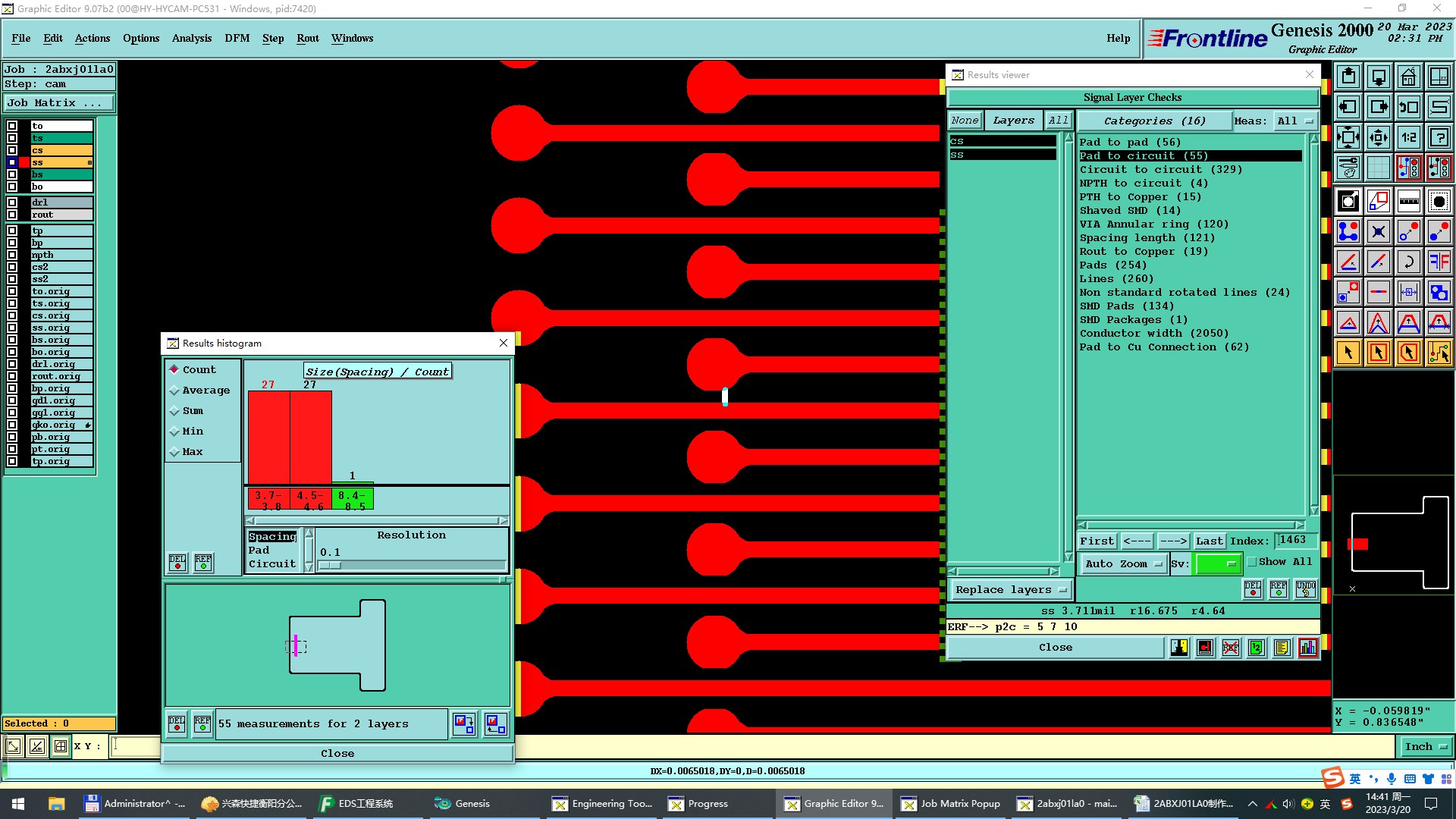Viewport: 1456px width, 819px height.
Task: Open the Meas: All dropdown
Action: click(1294, 121)
